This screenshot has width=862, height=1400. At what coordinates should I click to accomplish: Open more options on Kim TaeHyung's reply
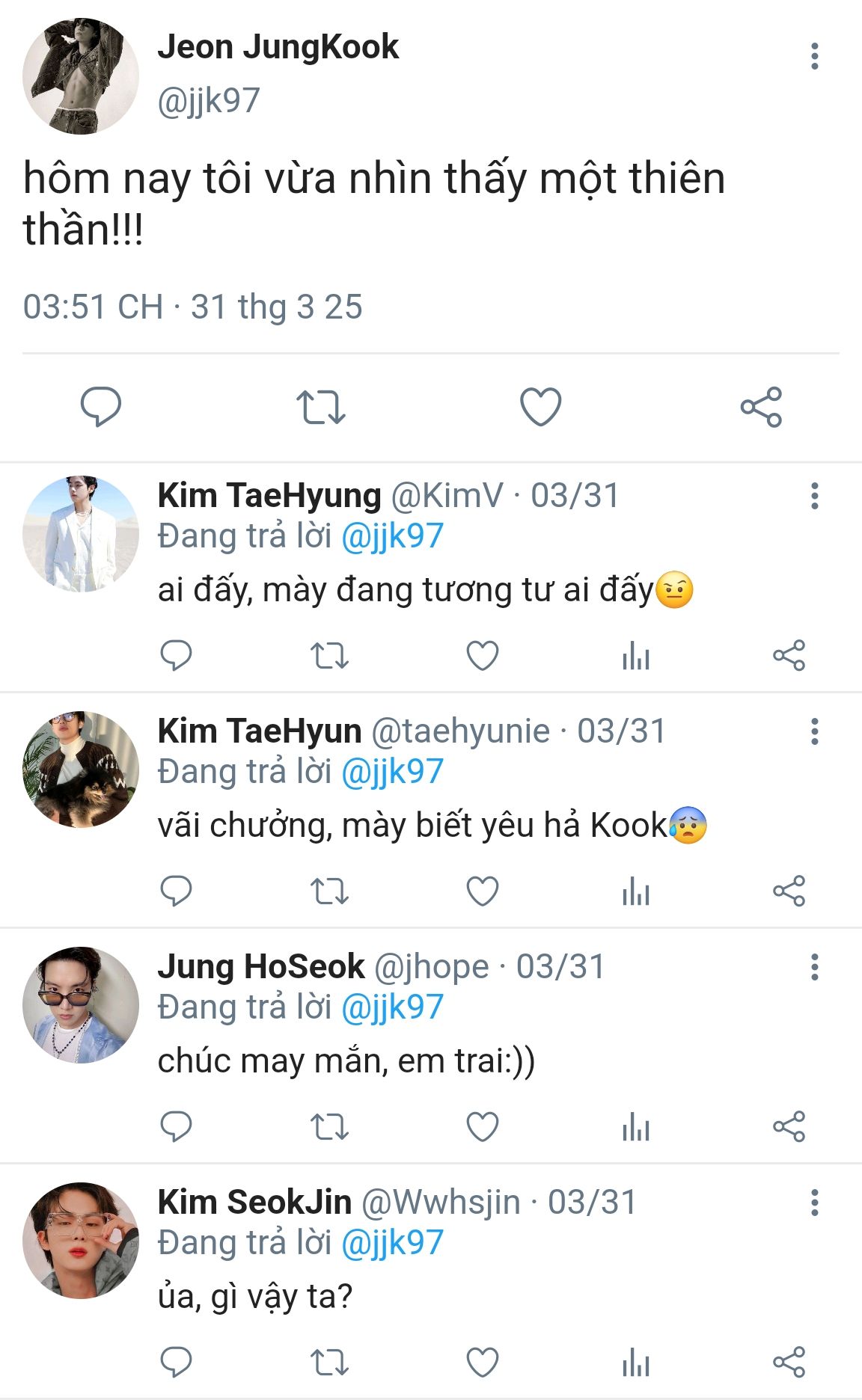(814, 496)
